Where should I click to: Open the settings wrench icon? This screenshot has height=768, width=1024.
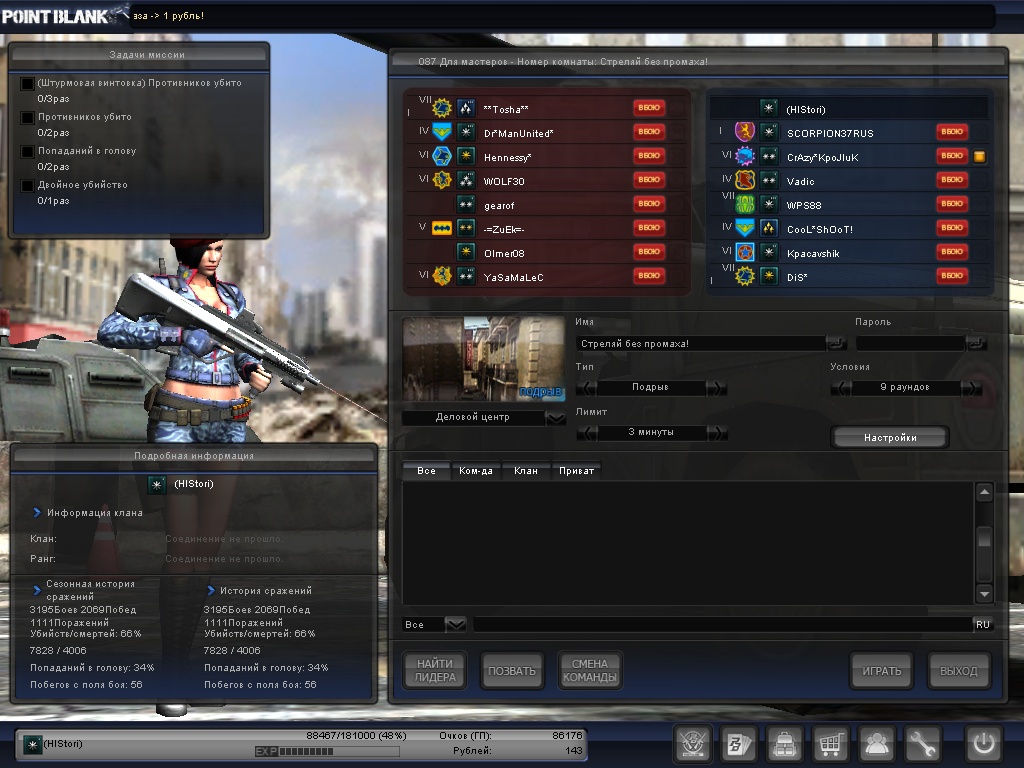point(922,743)
